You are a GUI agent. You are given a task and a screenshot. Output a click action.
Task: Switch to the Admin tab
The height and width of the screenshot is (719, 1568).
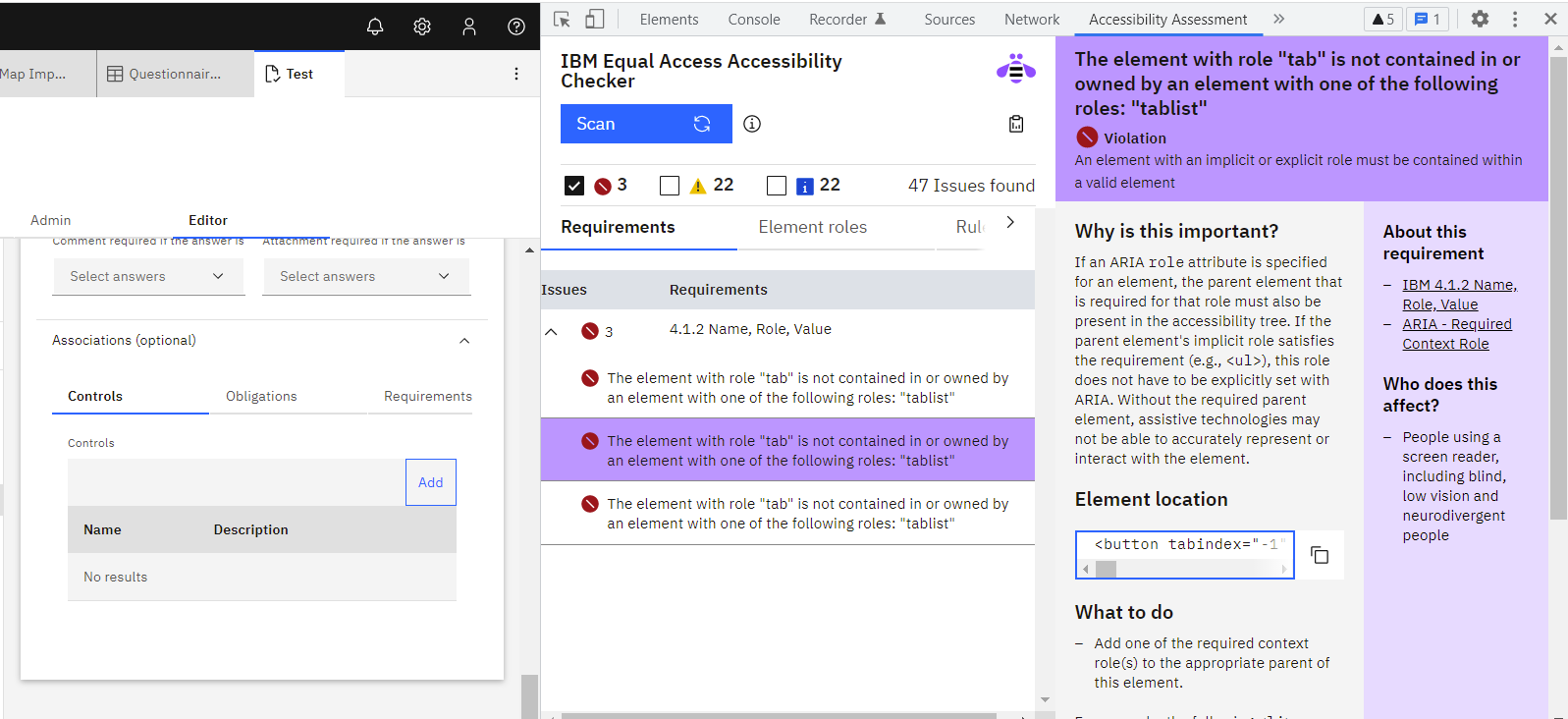pos(50,220)
